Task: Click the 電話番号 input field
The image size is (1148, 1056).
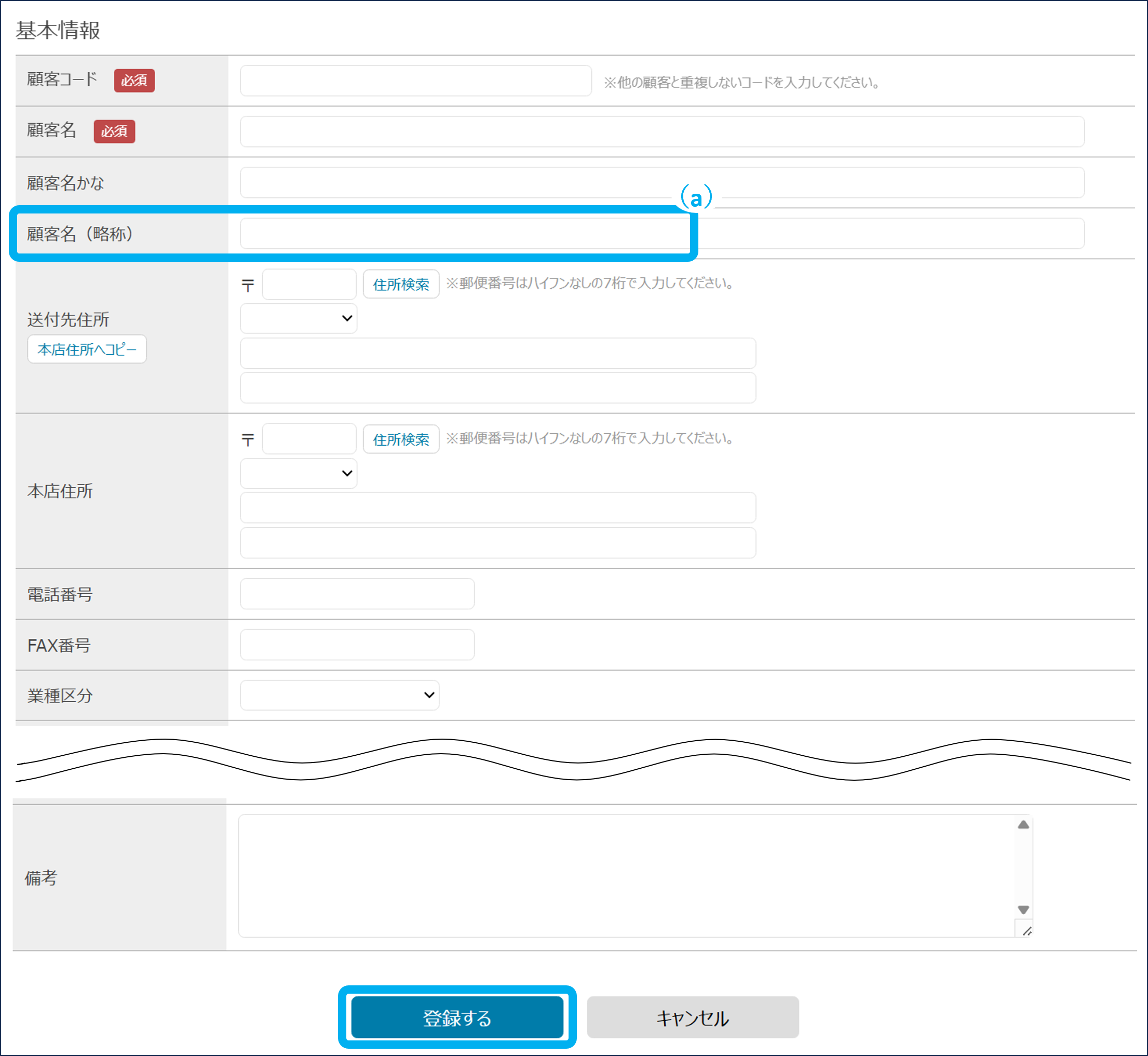Action: pyautogui.click(x=357, y=594)
